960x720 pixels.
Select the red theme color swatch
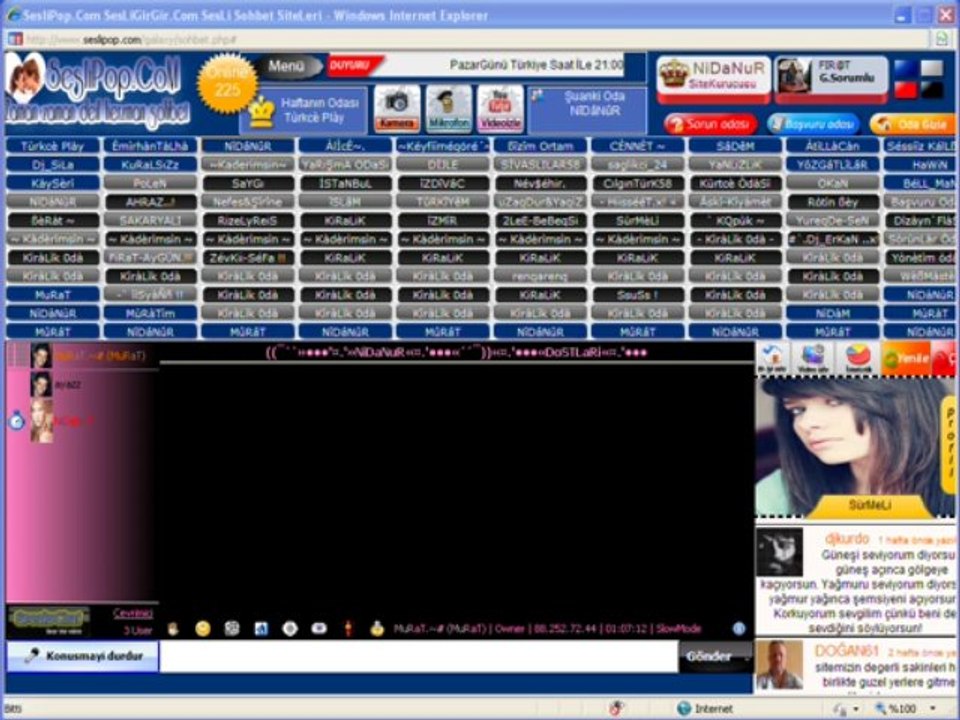(906, 90)
